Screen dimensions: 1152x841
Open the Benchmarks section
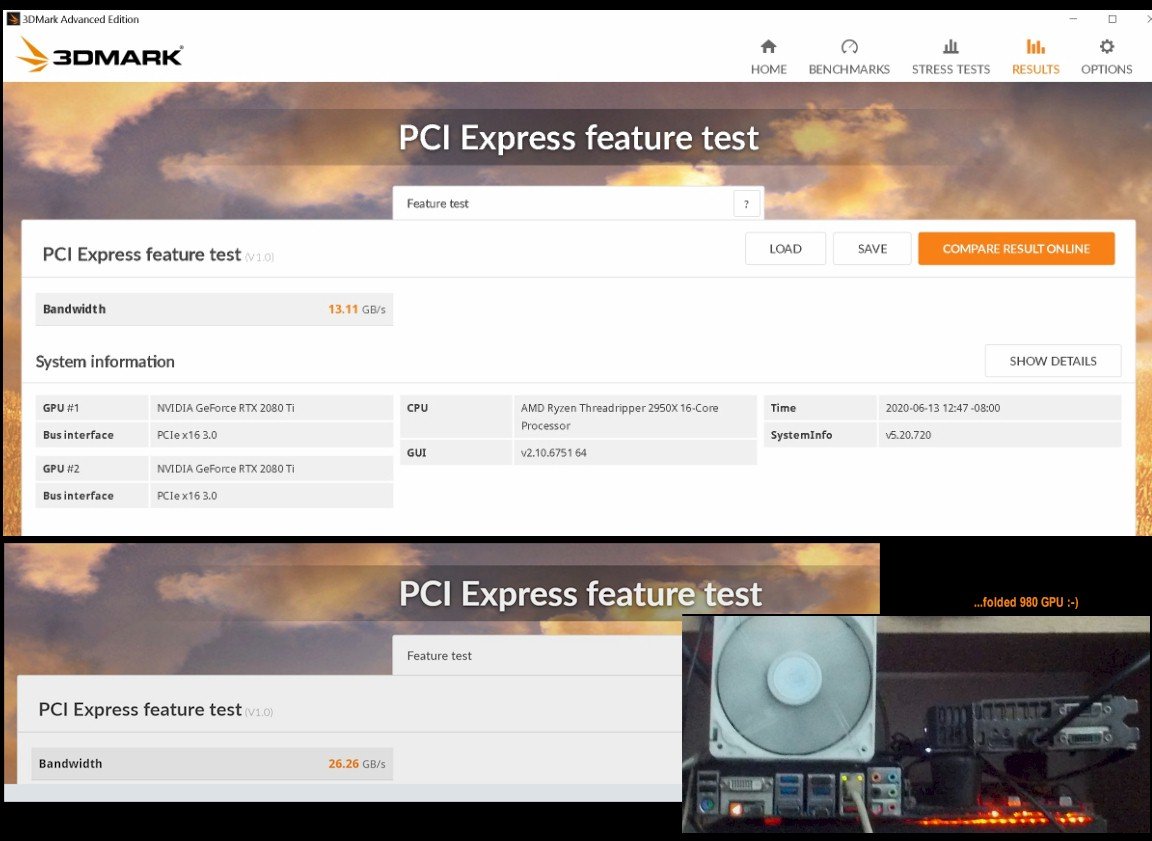coord(849,57)
